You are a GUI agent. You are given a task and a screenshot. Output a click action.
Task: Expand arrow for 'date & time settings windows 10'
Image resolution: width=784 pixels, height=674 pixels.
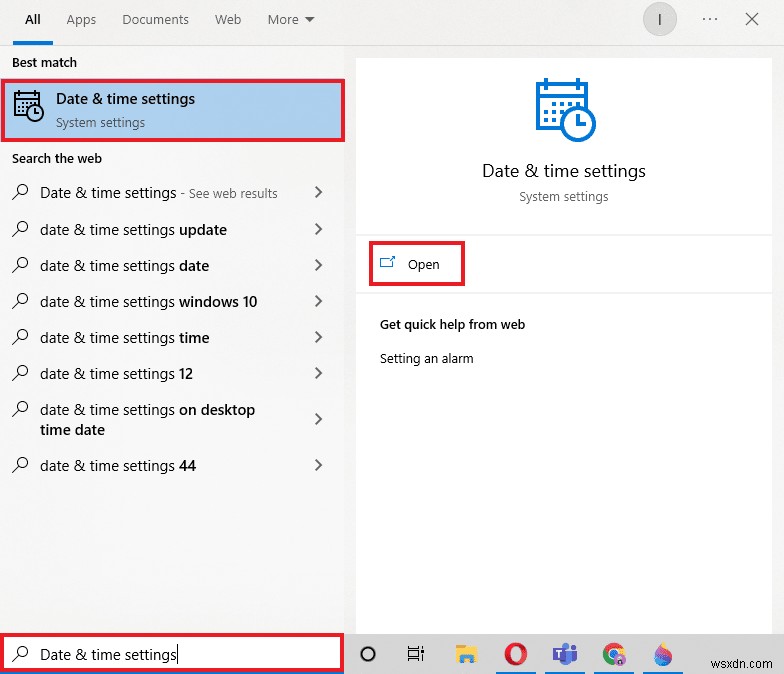pyautogui.click(x=318, y=301)
